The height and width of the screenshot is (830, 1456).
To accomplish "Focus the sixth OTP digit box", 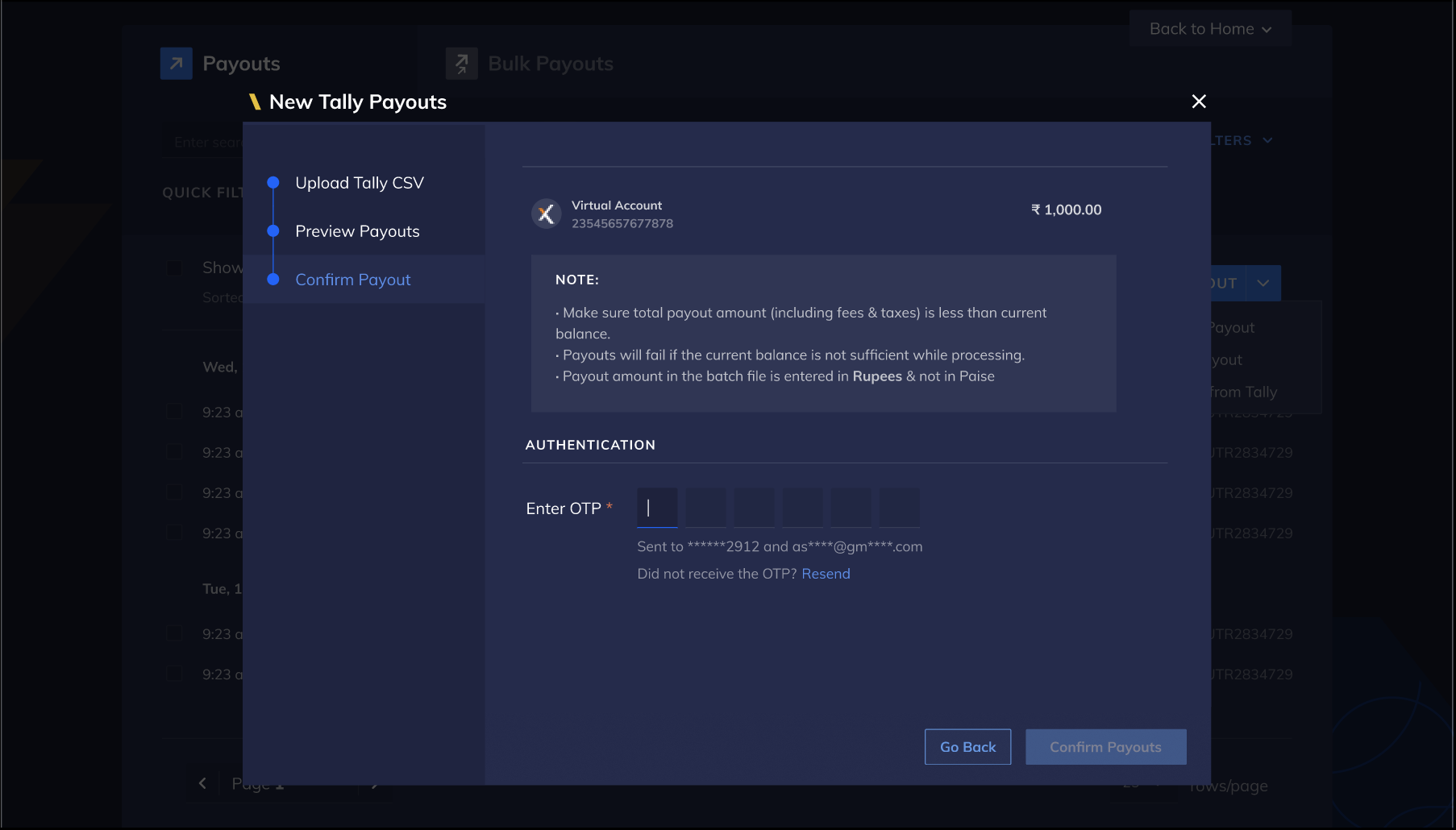I will click(899, 508).
